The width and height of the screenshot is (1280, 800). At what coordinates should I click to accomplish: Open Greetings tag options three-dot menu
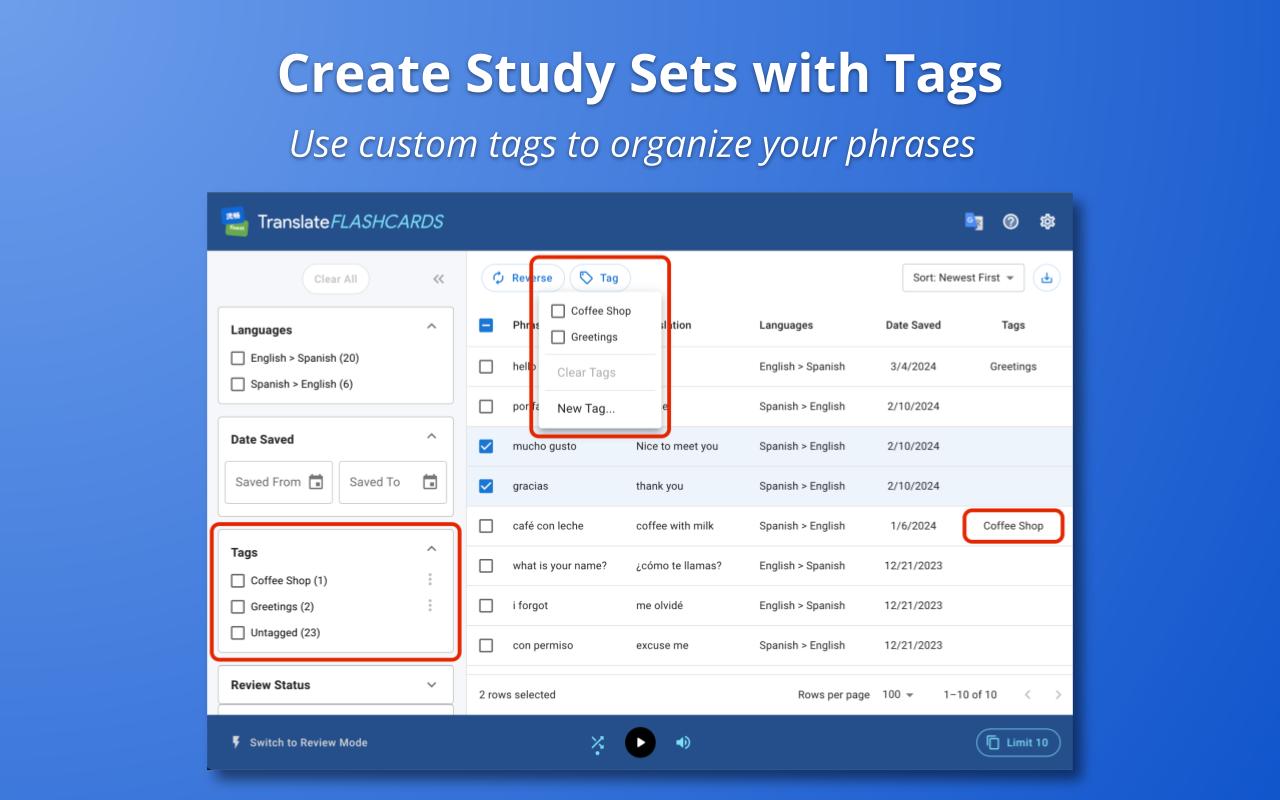[430, 606]
